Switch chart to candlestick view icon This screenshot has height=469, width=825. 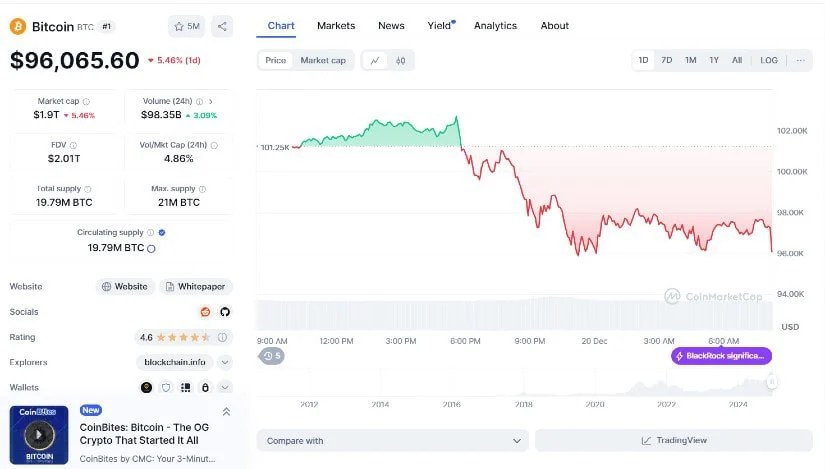pyautogui.click(x=400, y=60)
